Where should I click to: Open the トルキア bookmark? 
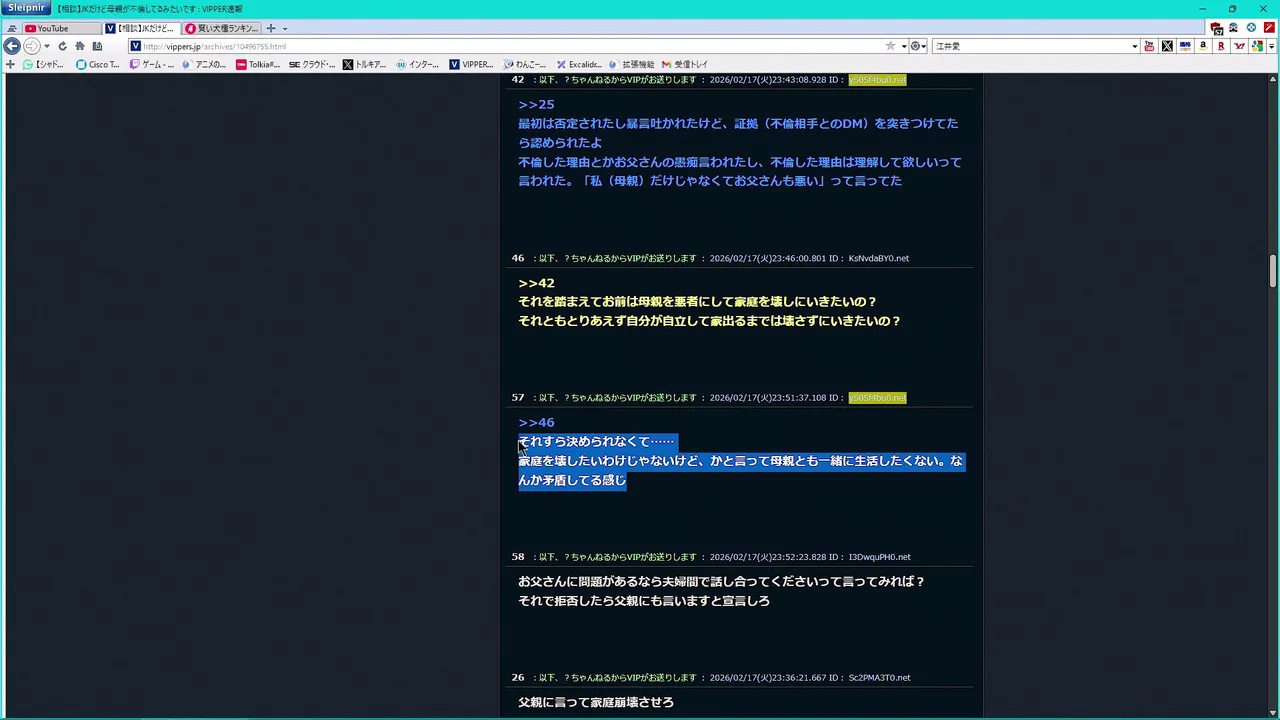tap(365, 64)
